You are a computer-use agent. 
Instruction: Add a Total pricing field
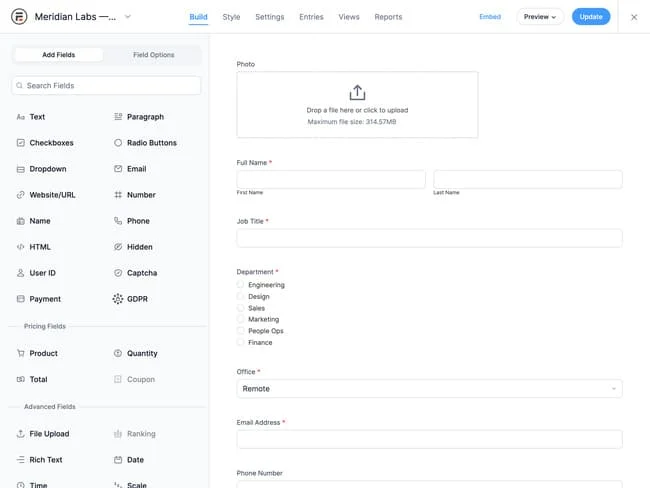pos(32,379)
